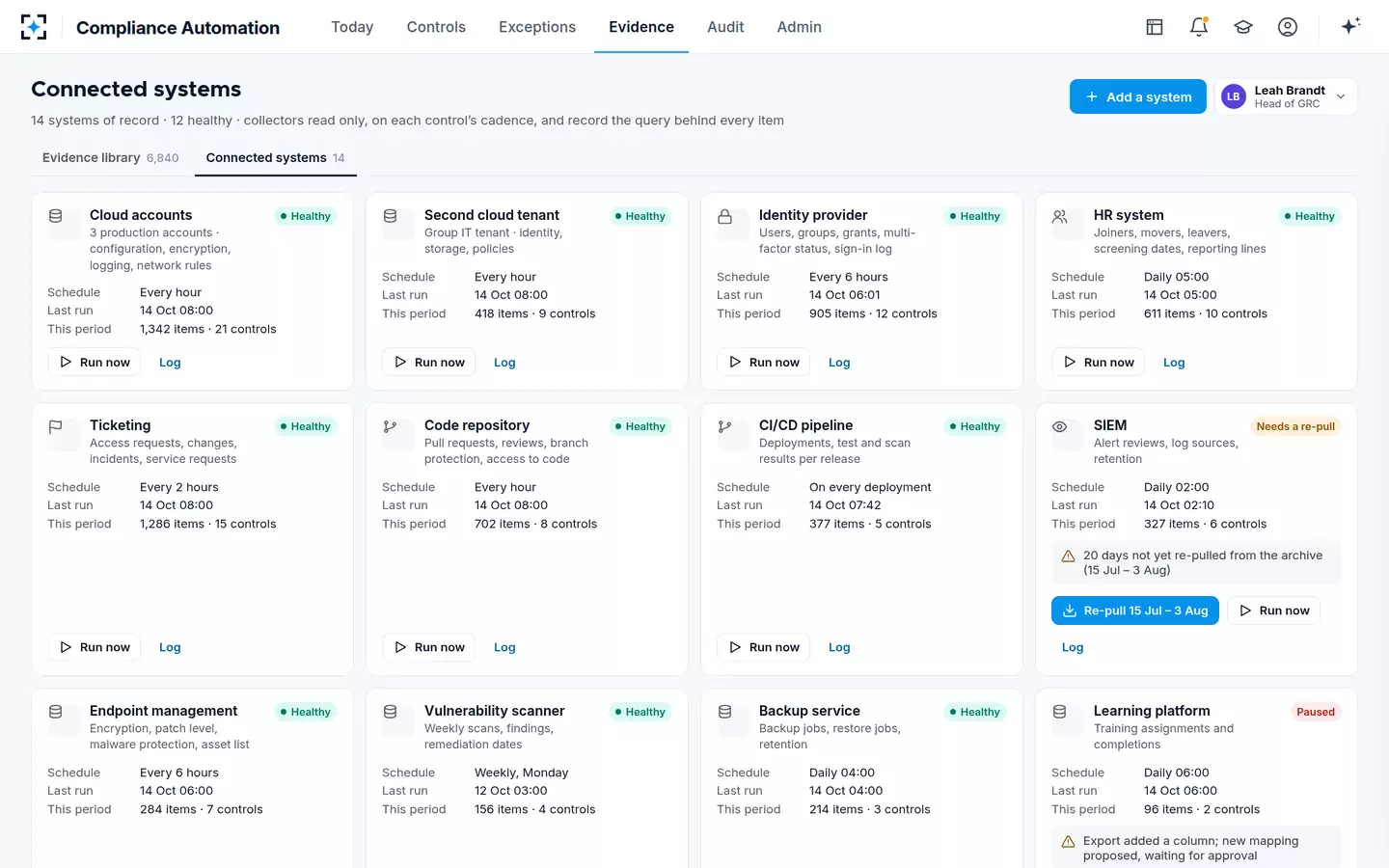
Task: Click the SIEM archive warning triangle icon
Action: click(x=1069, y=556)
